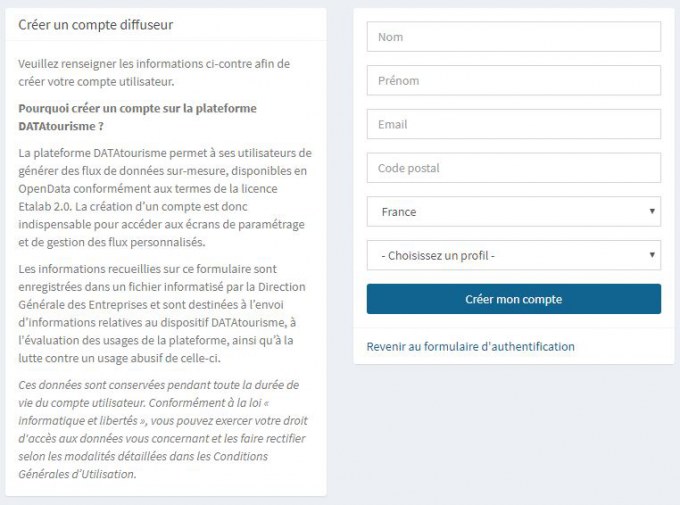This screenshot has width=680, height=505.
Task: Select the Email input box
Action: pos(513,125)
